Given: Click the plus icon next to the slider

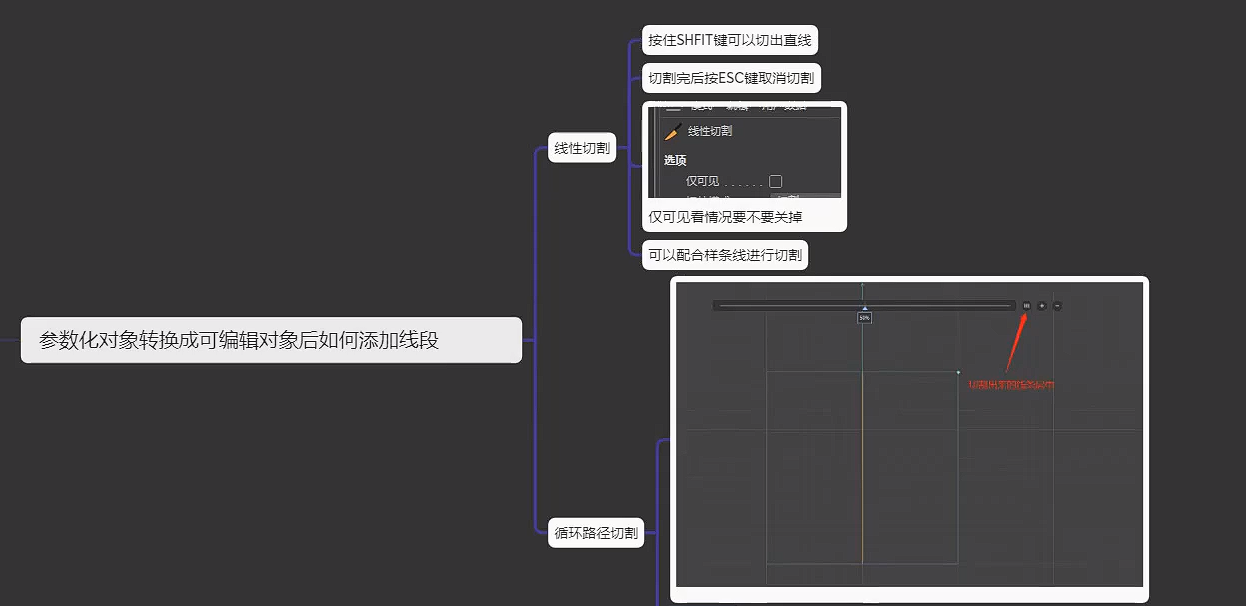Looking at the screenshot, I should [x=1042, y=305].
